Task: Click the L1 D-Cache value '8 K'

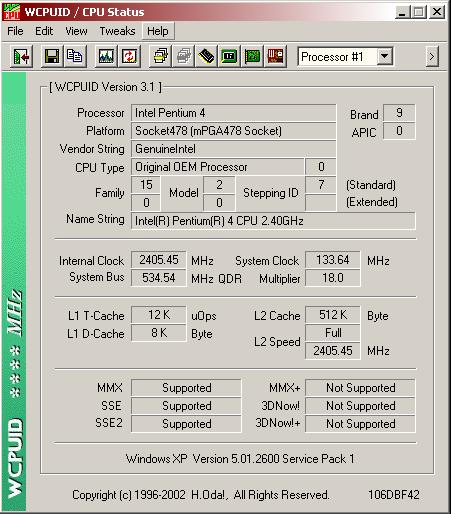Action: [159, 333]
